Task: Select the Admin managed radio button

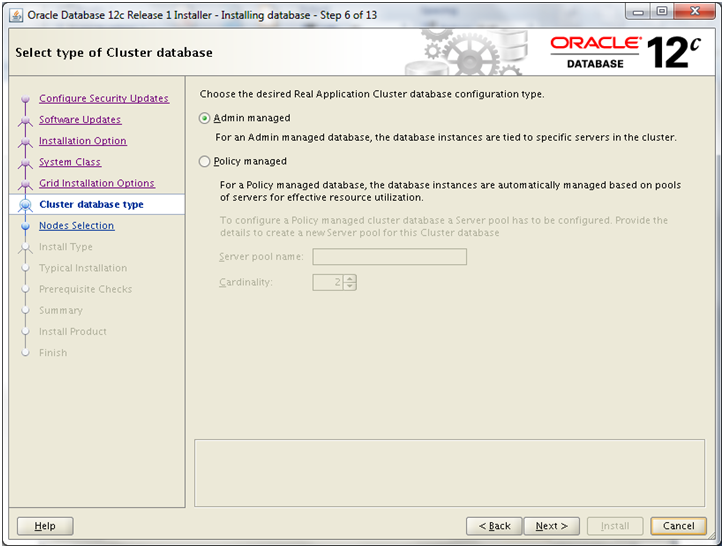Action: click(204, 119)
